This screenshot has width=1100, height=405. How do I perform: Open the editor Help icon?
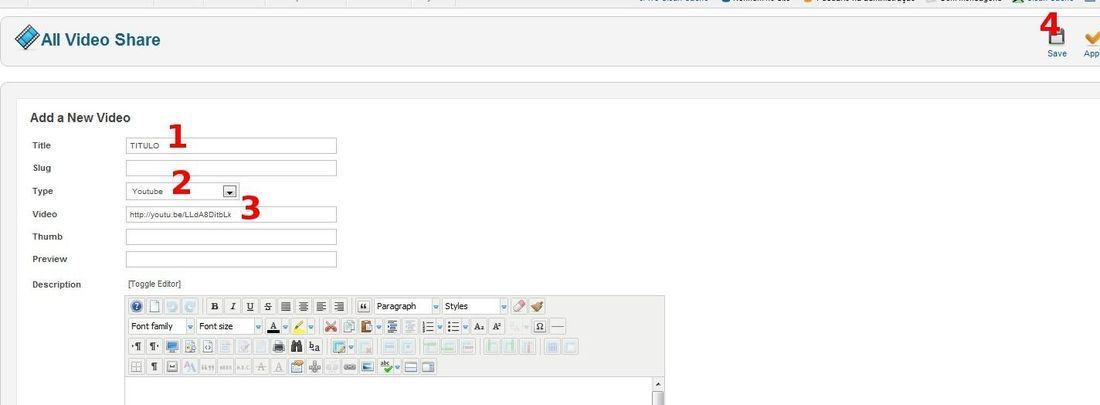136,306
